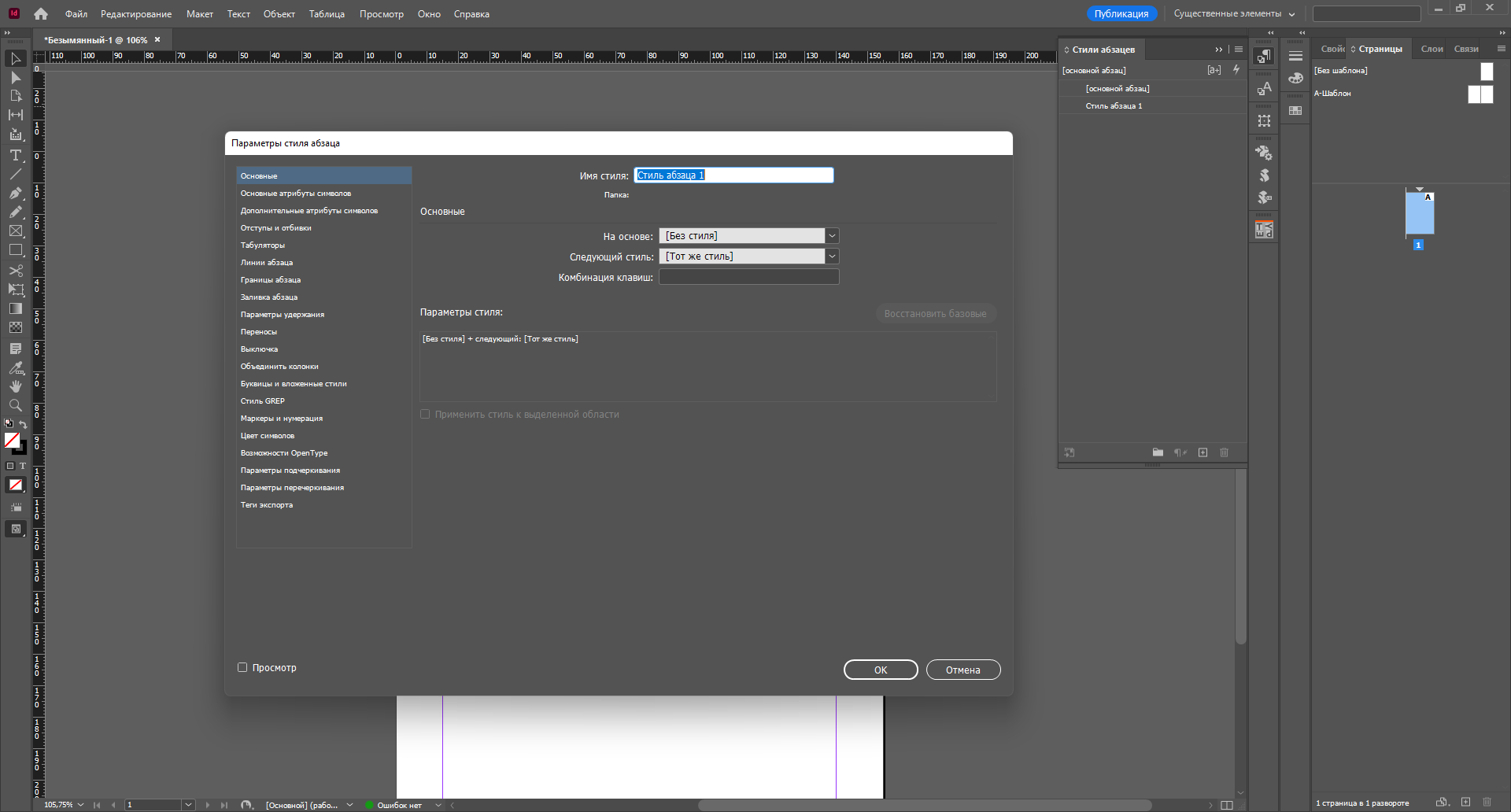Create a new page in the Pages panel
Image resolution: width=1511 pixels, height=812 pixels.
click(1465, 802)
